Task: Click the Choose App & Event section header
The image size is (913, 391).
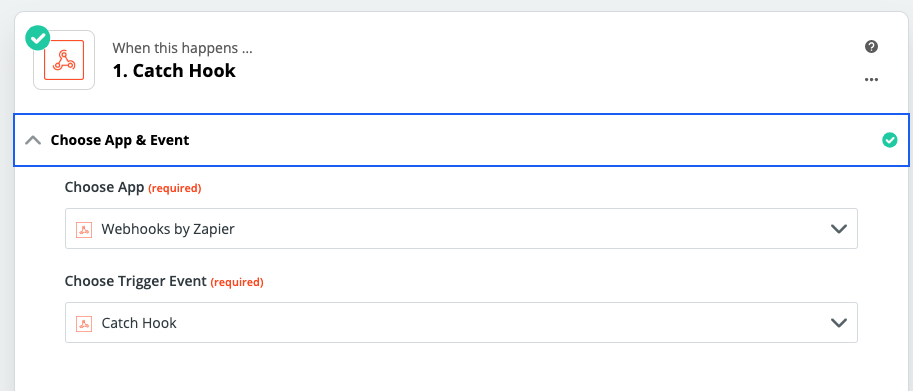Action: (461, 140)
